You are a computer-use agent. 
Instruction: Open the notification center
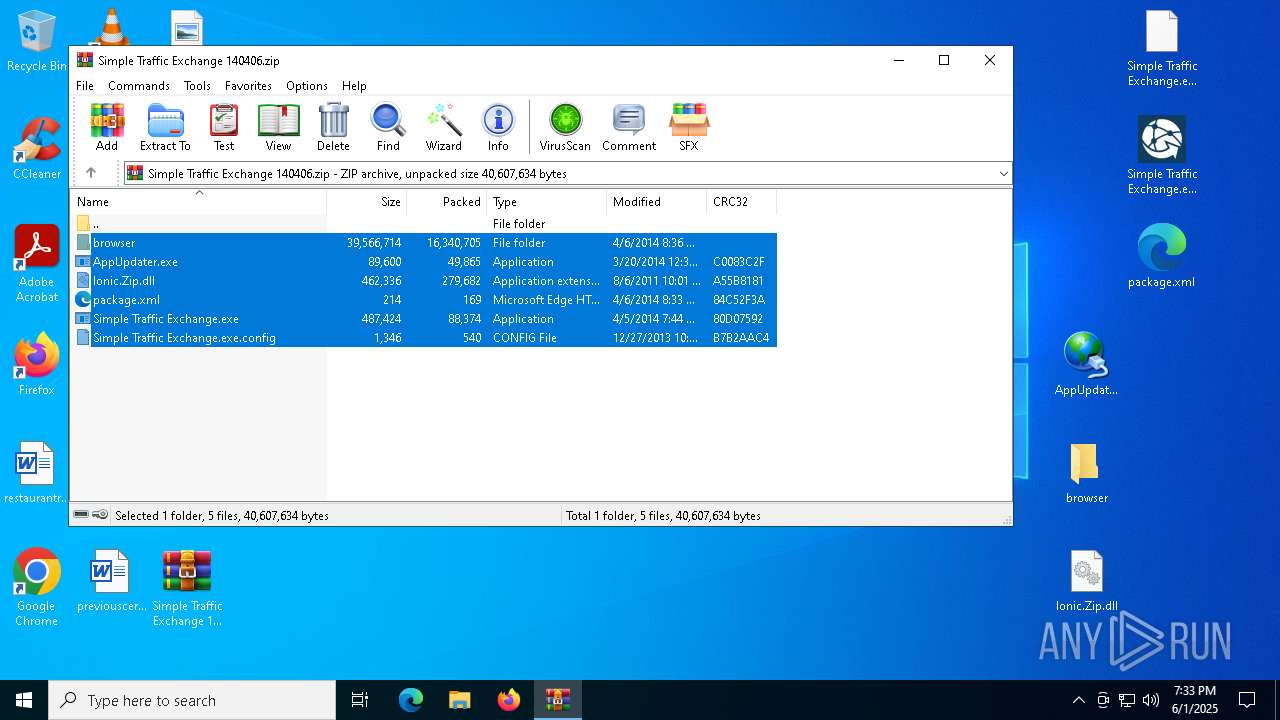pos(1247,700)
